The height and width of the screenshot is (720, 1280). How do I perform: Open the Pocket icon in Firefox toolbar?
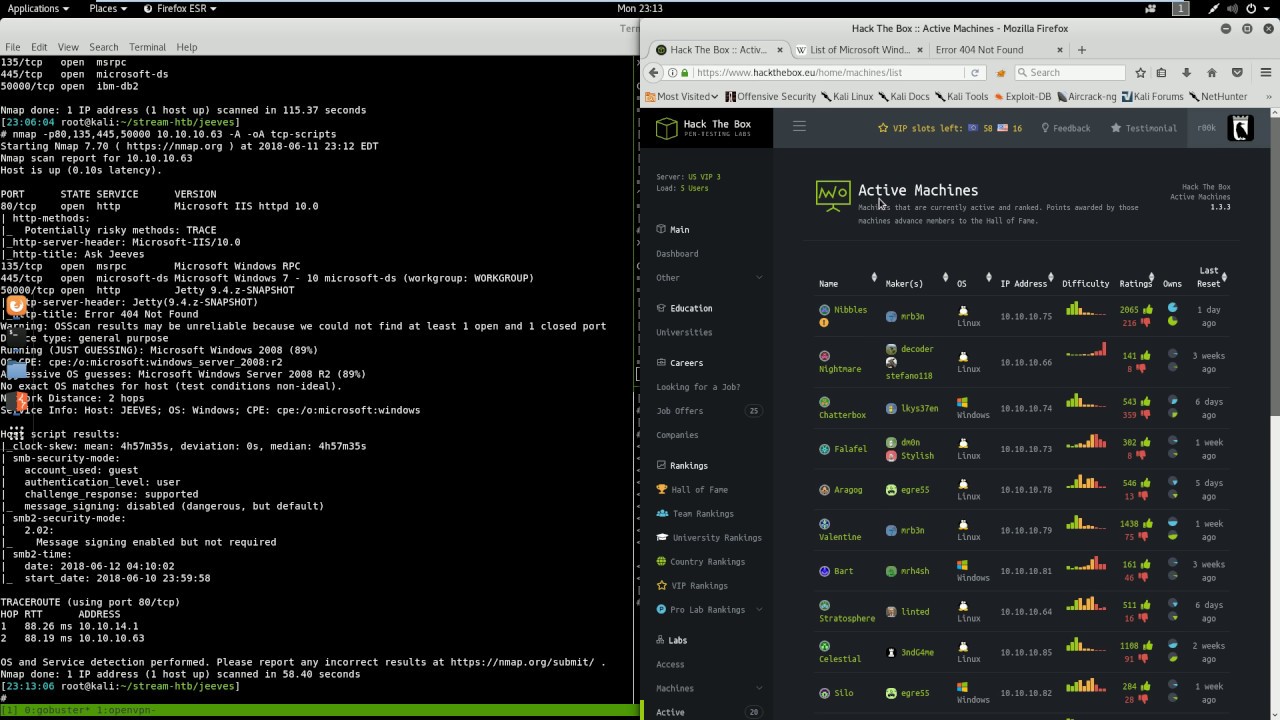click(x=1237, y=72)
